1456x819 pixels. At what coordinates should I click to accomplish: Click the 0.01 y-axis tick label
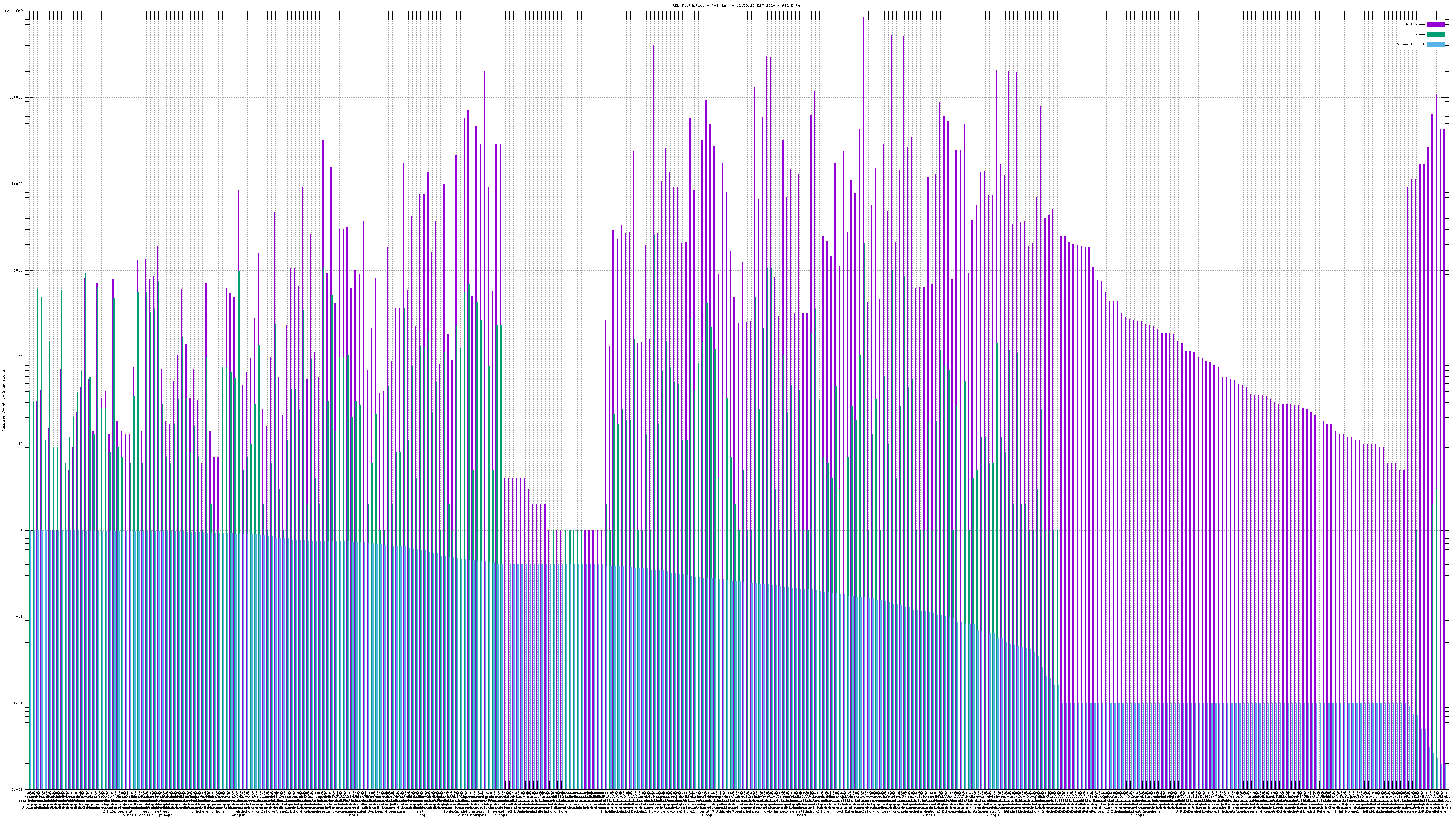tap(18, 703)
